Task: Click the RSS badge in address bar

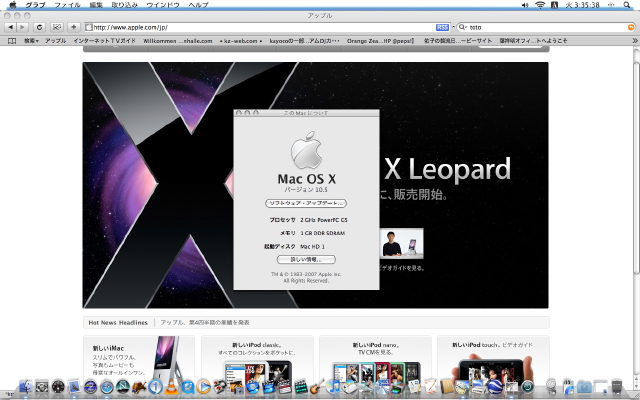Action: (442, 27)
